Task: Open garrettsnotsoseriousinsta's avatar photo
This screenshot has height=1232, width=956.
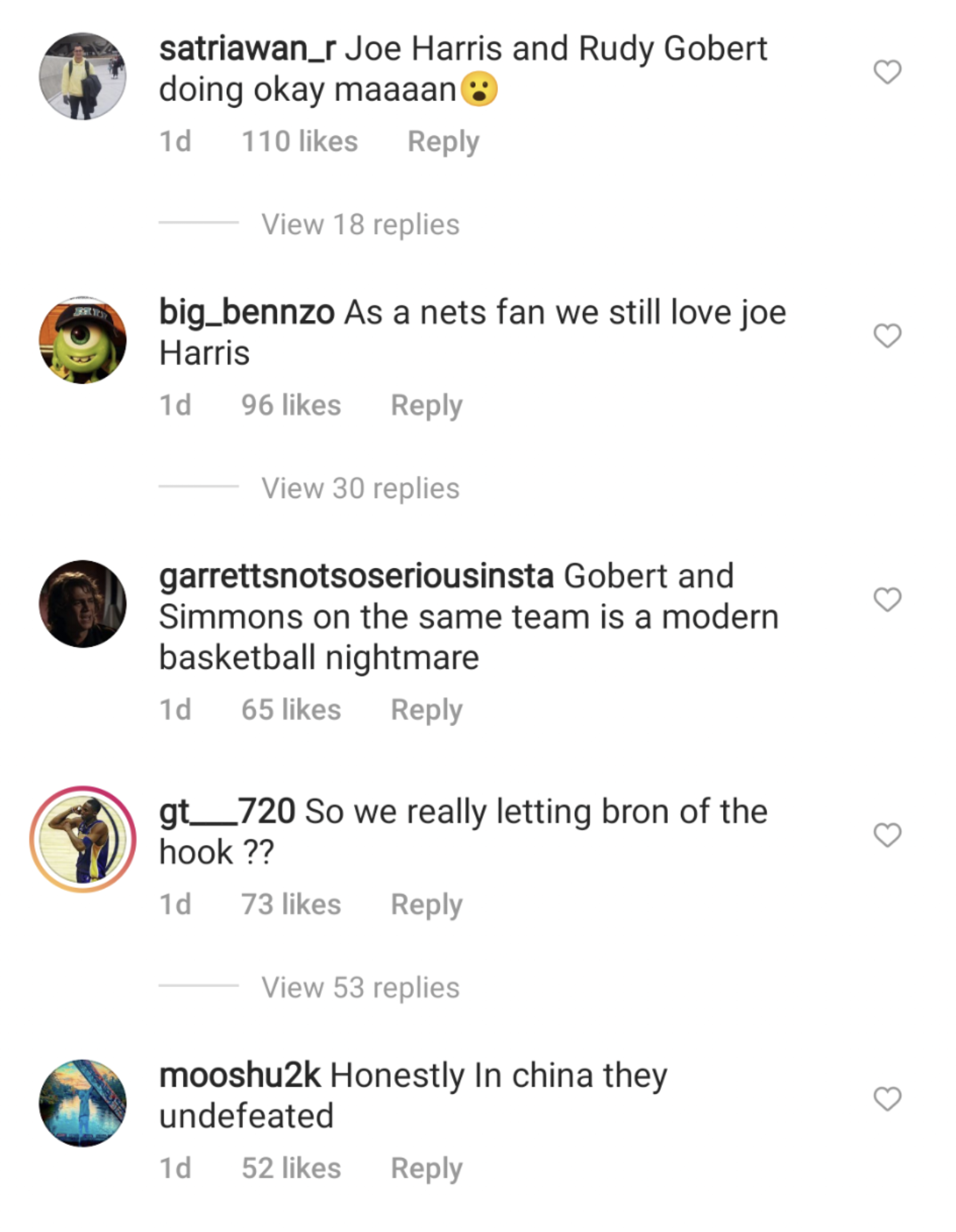Action: coord(83,604)
